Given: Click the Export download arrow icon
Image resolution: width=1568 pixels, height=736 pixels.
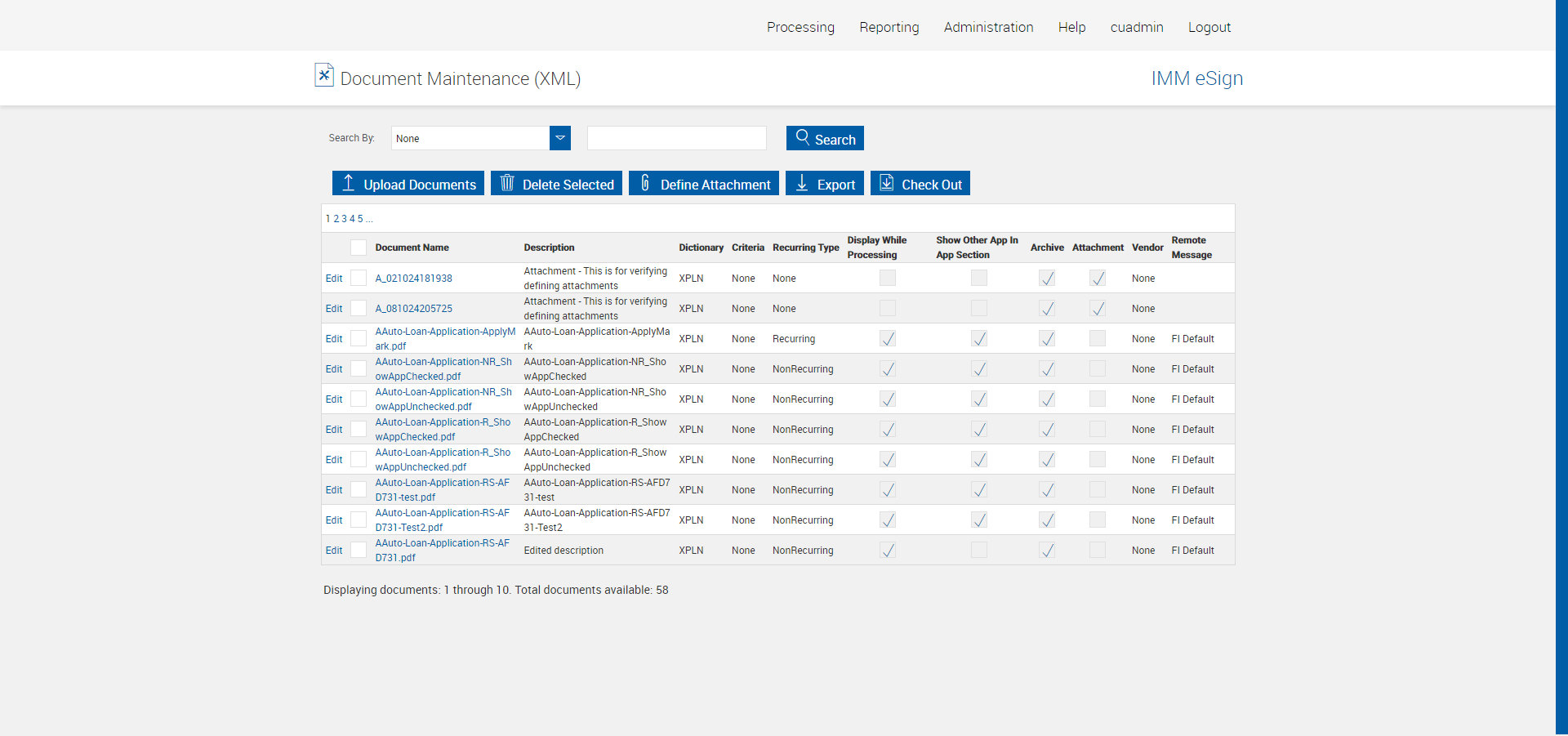Looking at the screenshot, I should click(802, 183).
